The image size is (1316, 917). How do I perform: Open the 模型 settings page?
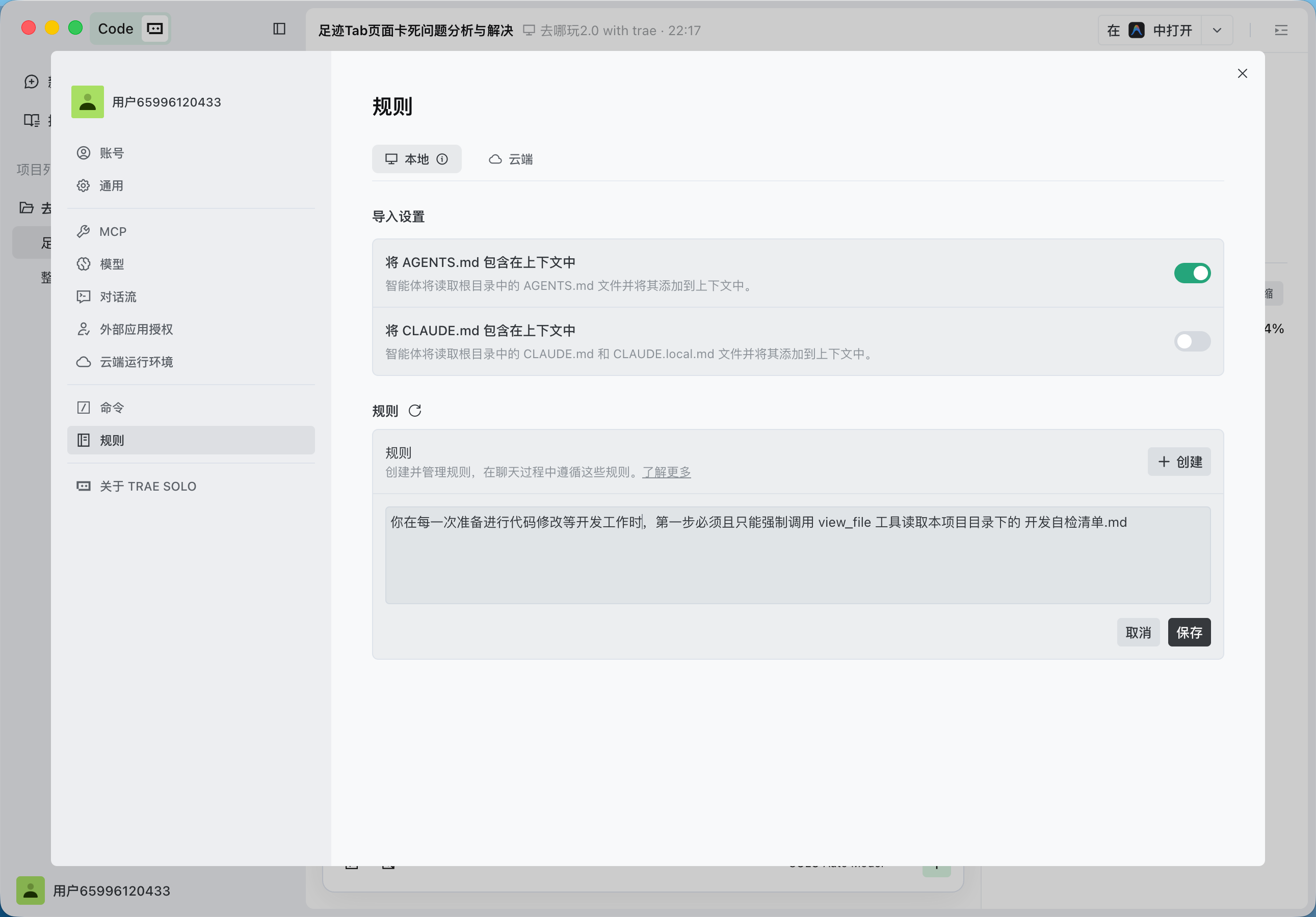112,264
